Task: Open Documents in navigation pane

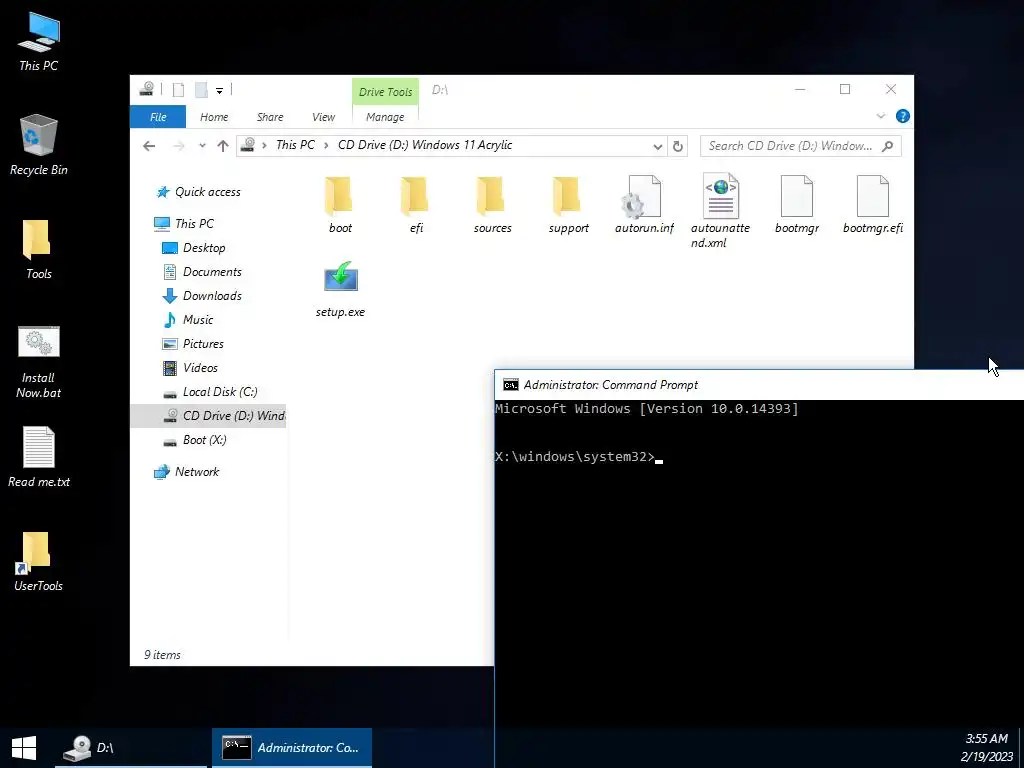Action: pyautogui.click(x=212, y=272)
